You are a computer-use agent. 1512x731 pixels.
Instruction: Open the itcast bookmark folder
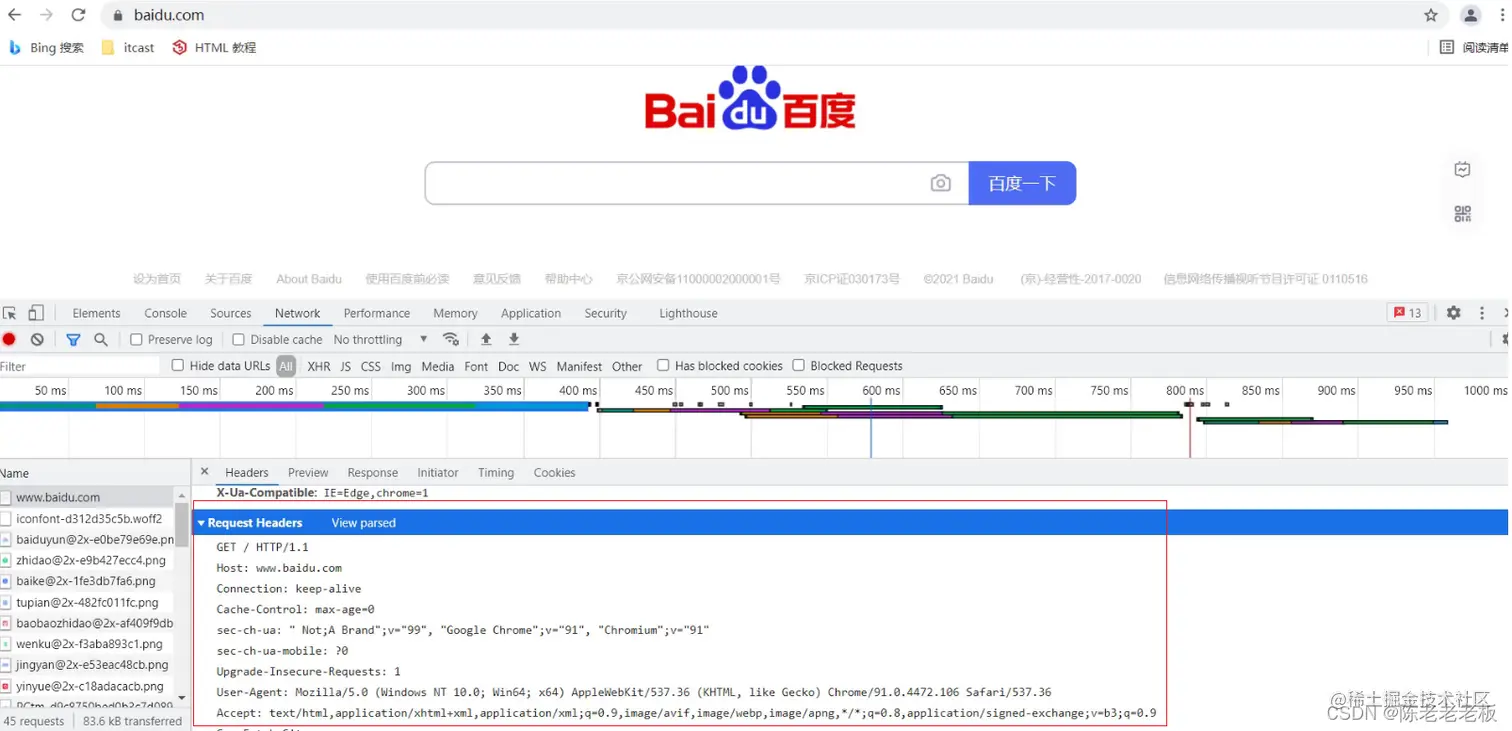point(128,47)
